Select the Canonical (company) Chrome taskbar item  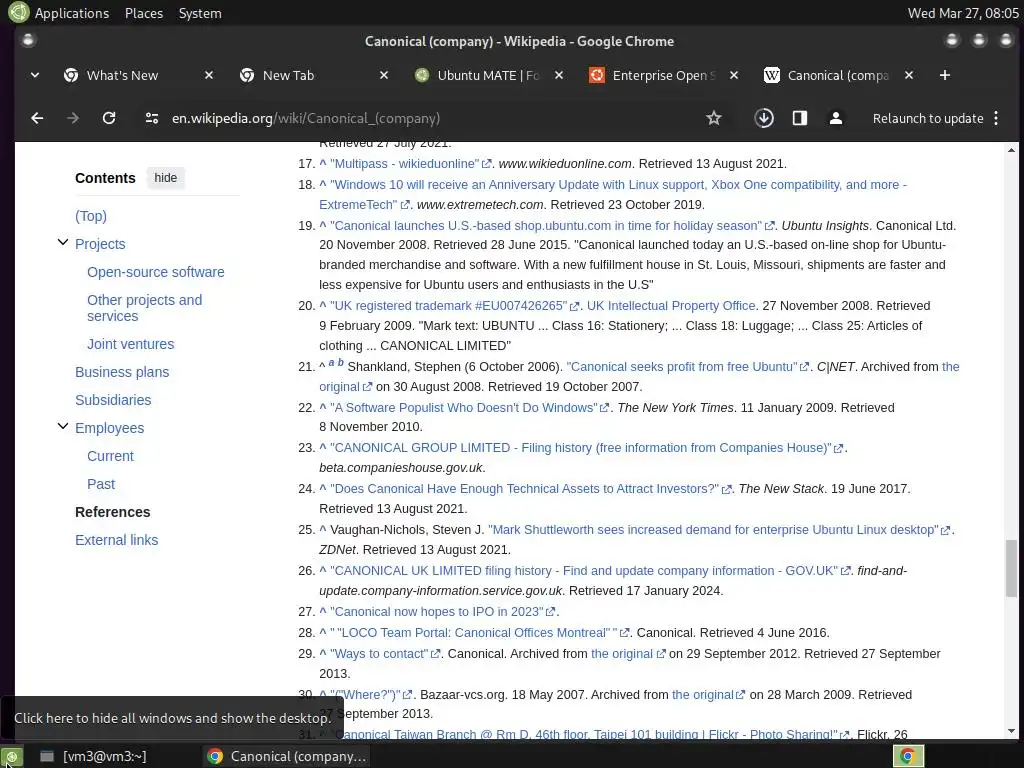pos(287,756)
